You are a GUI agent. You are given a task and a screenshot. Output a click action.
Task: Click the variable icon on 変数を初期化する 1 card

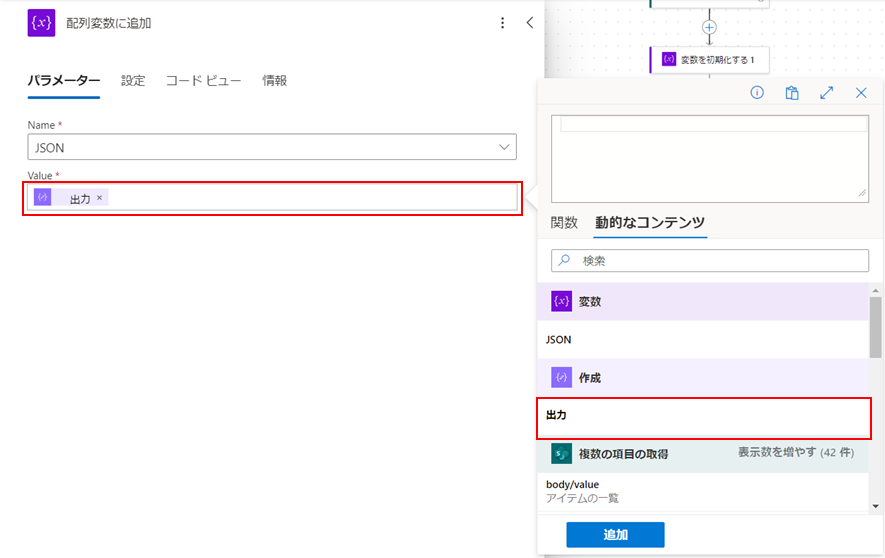669,59
